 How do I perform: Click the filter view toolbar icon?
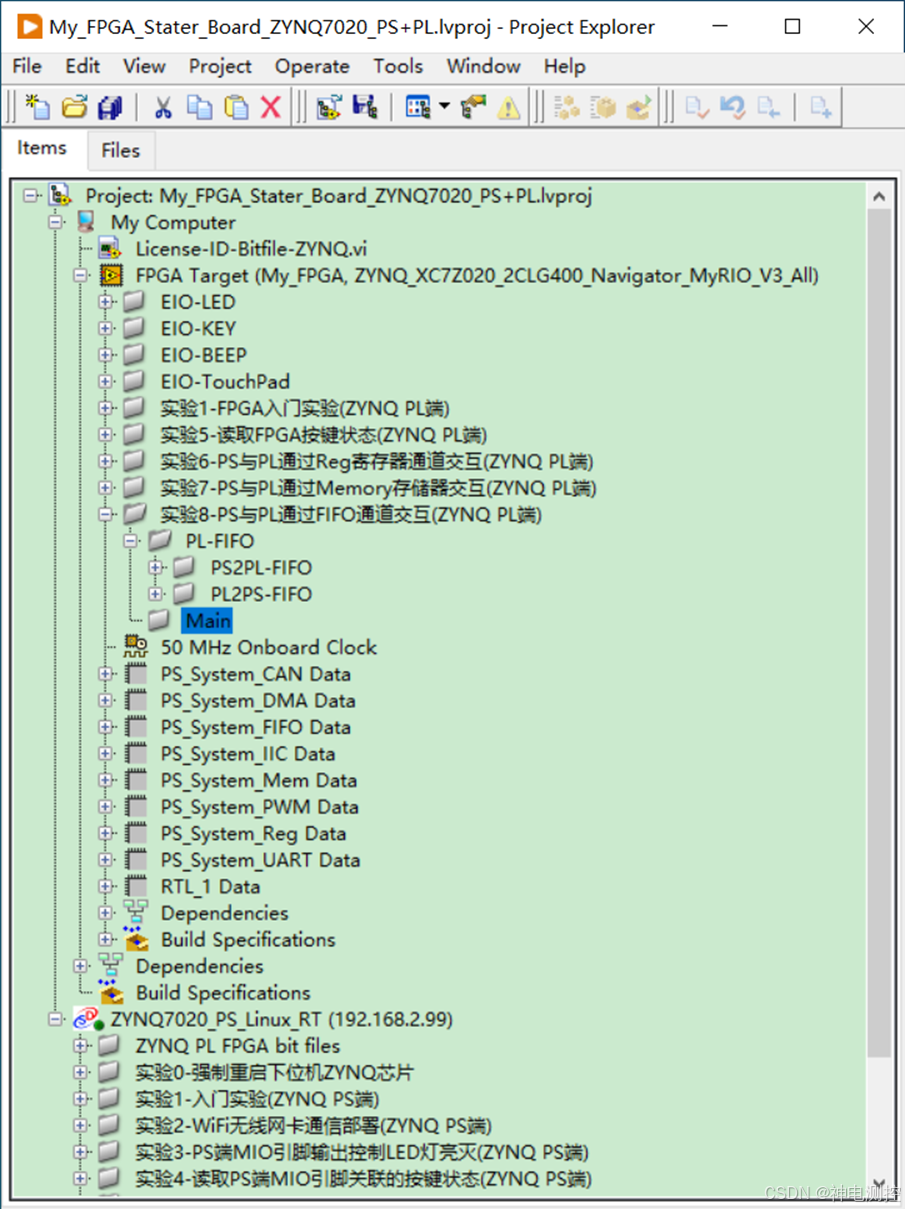[x=418, y=107]
